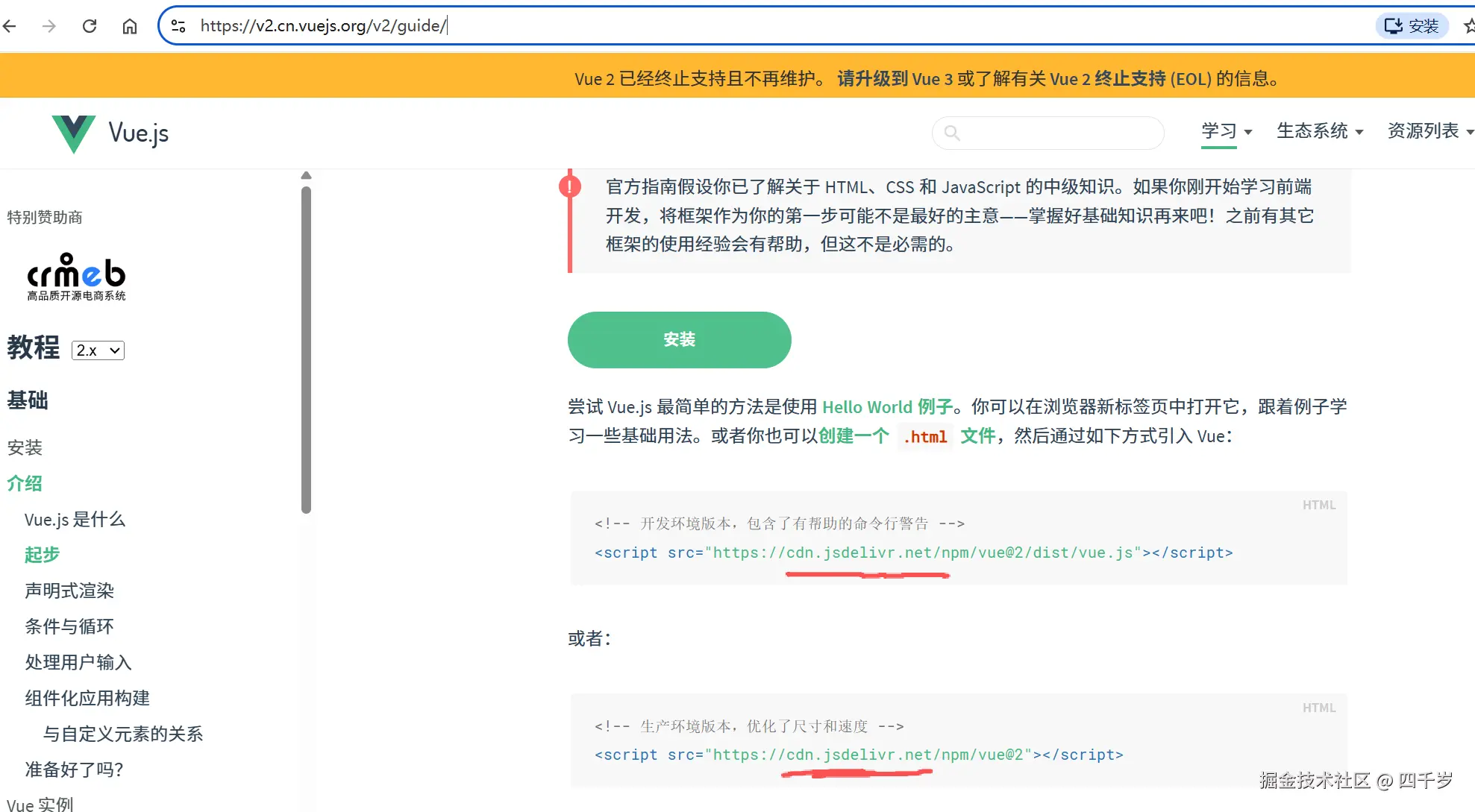The height and width of the screenshot is (812, 1475).
Task: Click the browser back arrow icon
Action: (x=10, y=25)
